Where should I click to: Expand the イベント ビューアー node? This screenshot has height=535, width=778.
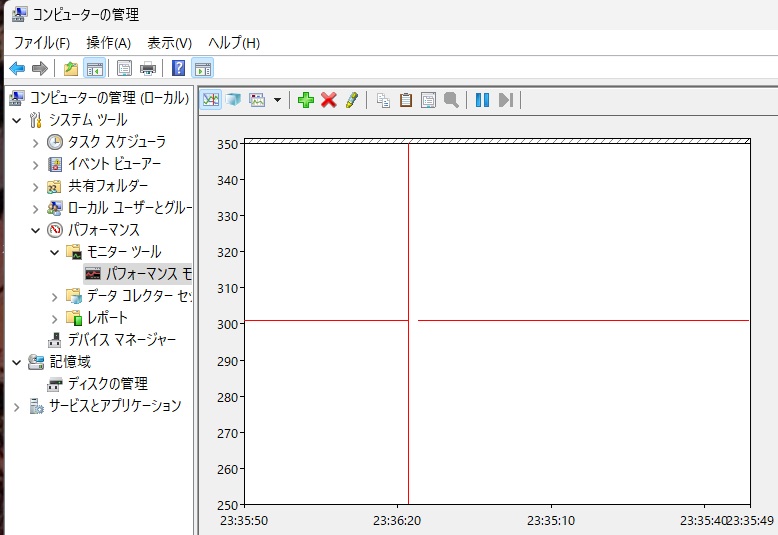35,165
